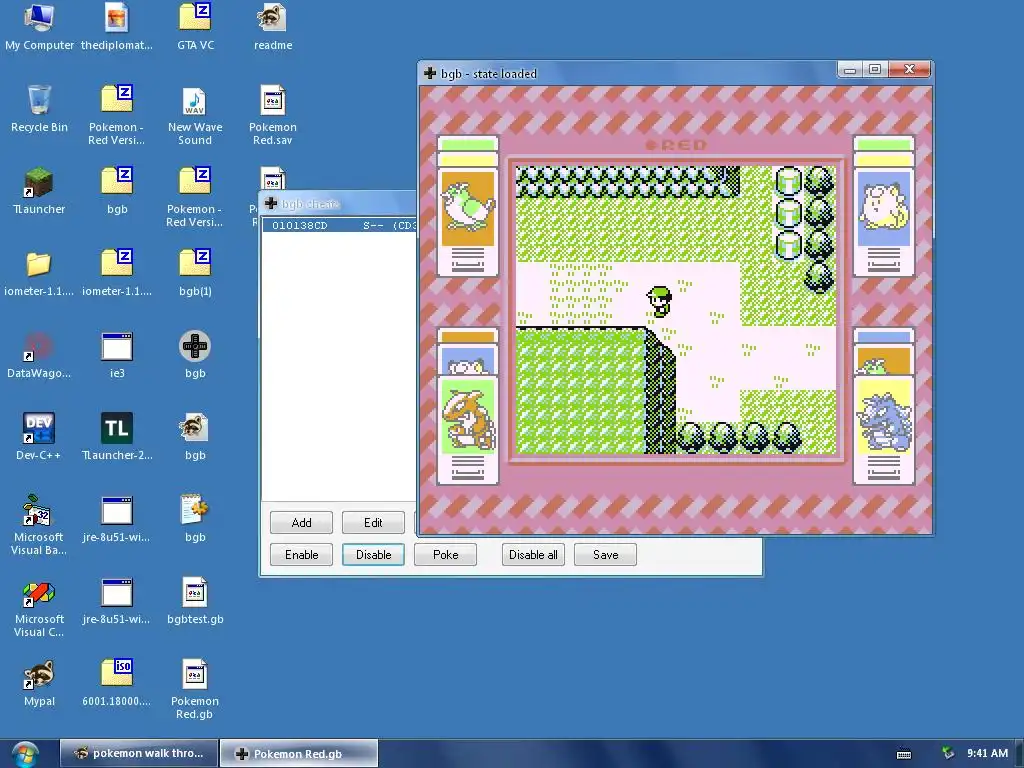
Task: Click the Enable cheat button
Action: pyautogui.click(x=301, y=554)
